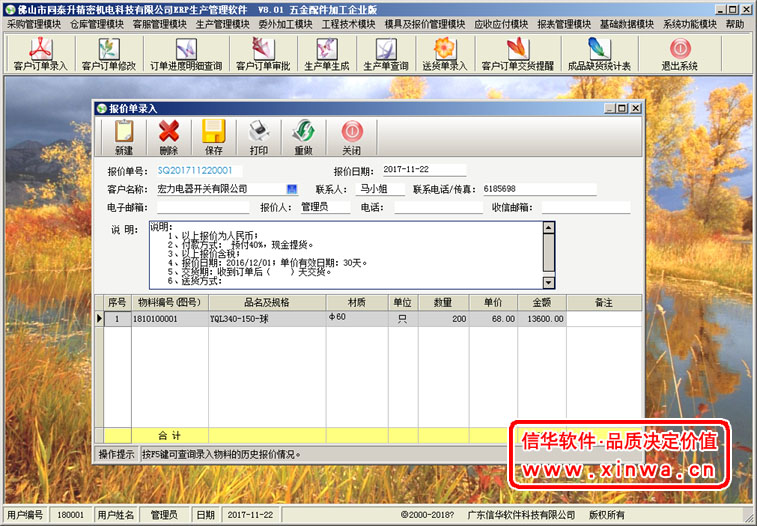Launch 生产单生成 from the main toolbar
Viewport: 757px width, 526px height.
click(325, 52)
